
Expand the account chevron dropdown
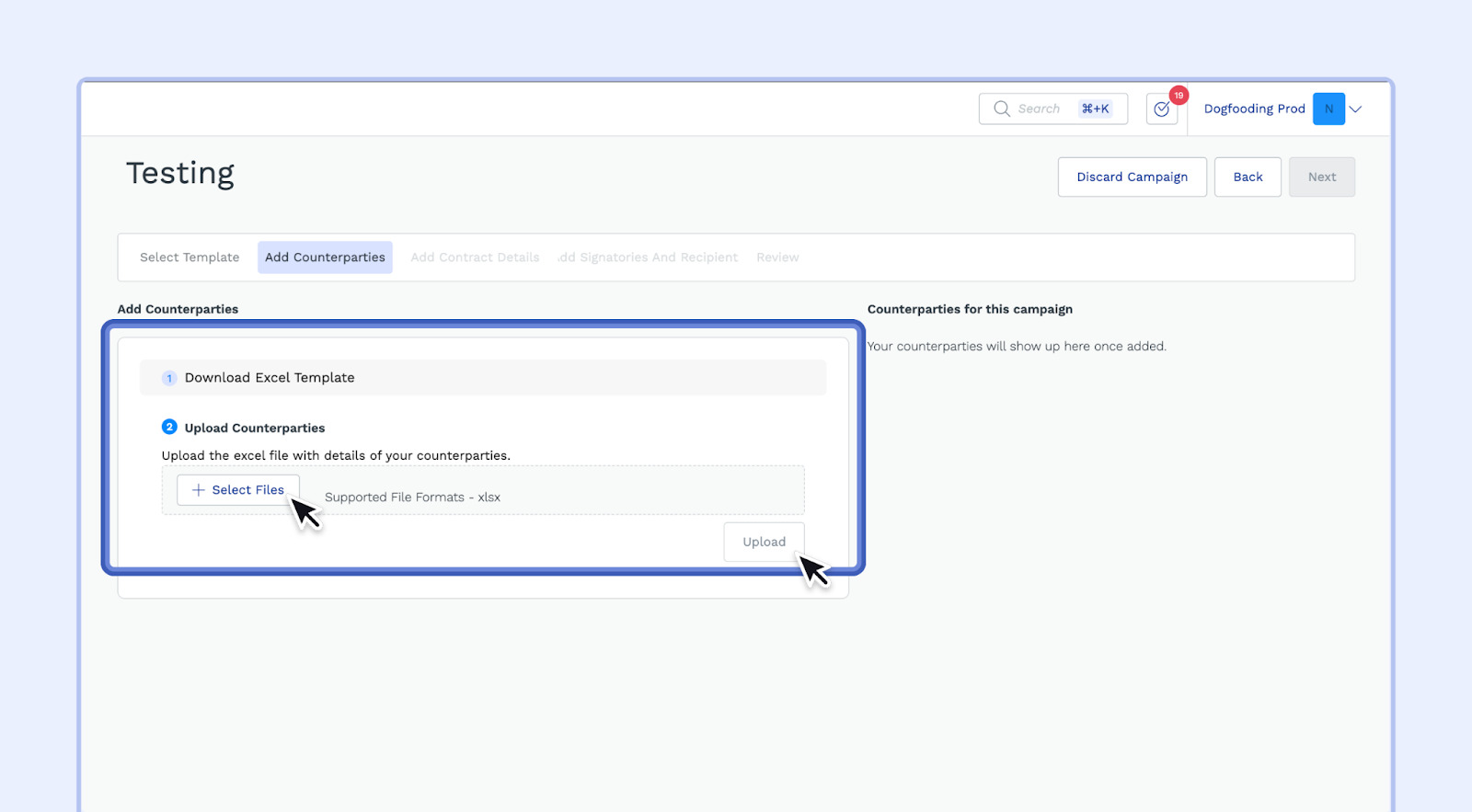1356,109
